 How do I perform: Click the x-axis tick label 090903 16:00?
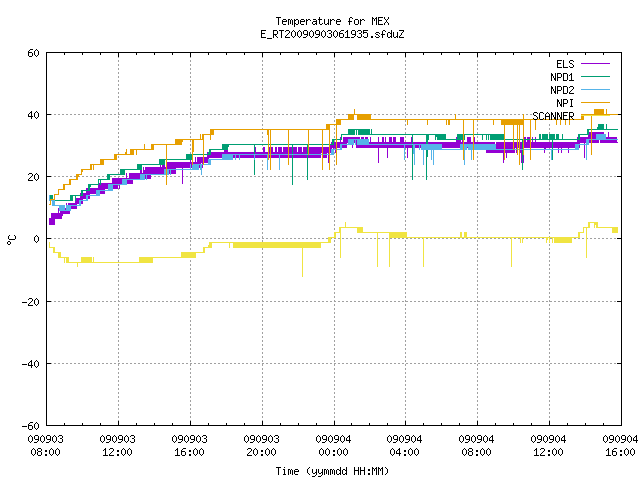(x=189, y=446)
